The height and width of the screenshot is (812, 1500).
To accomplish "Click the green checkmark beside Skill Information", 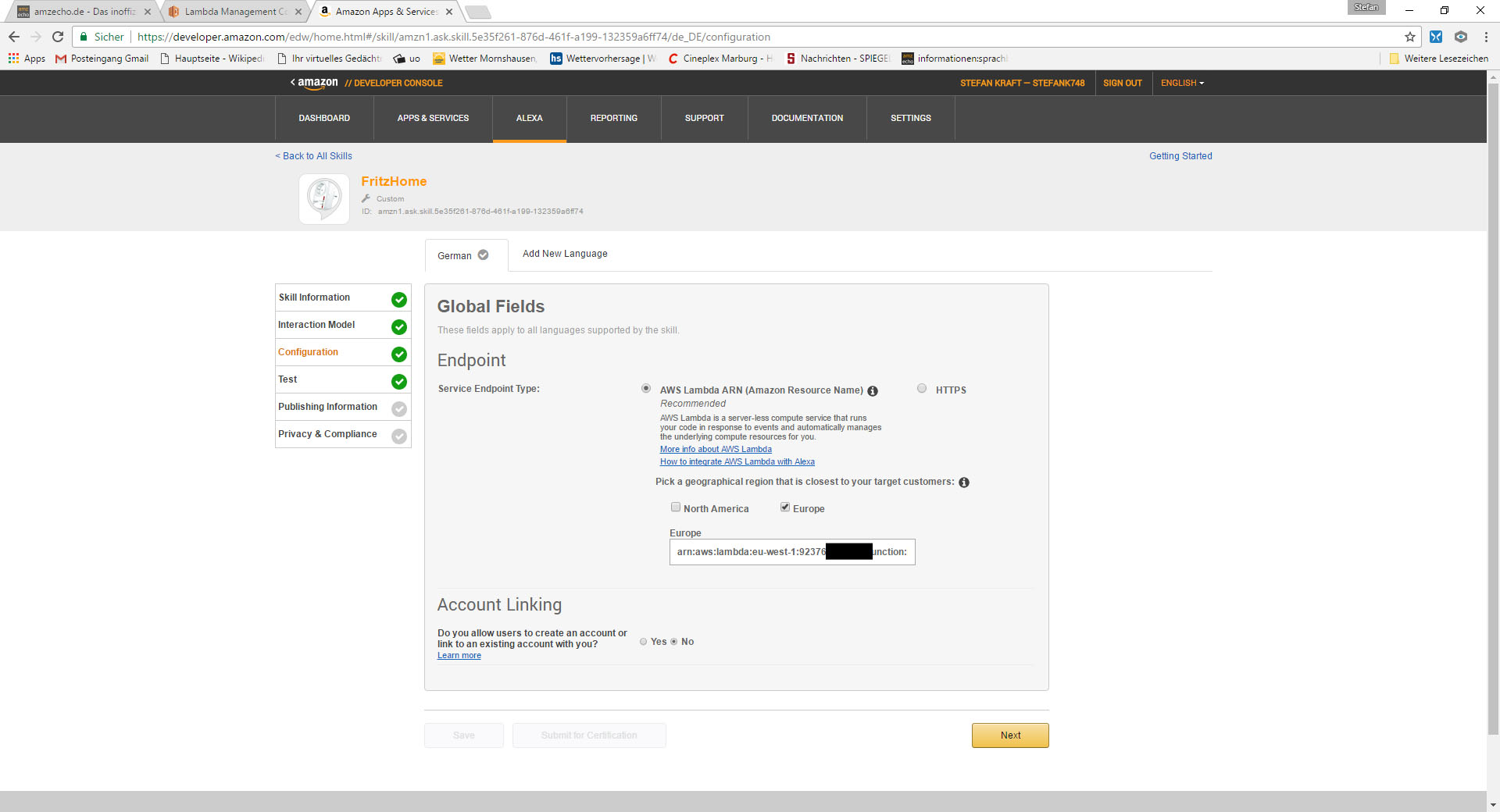I will point(399,300).
